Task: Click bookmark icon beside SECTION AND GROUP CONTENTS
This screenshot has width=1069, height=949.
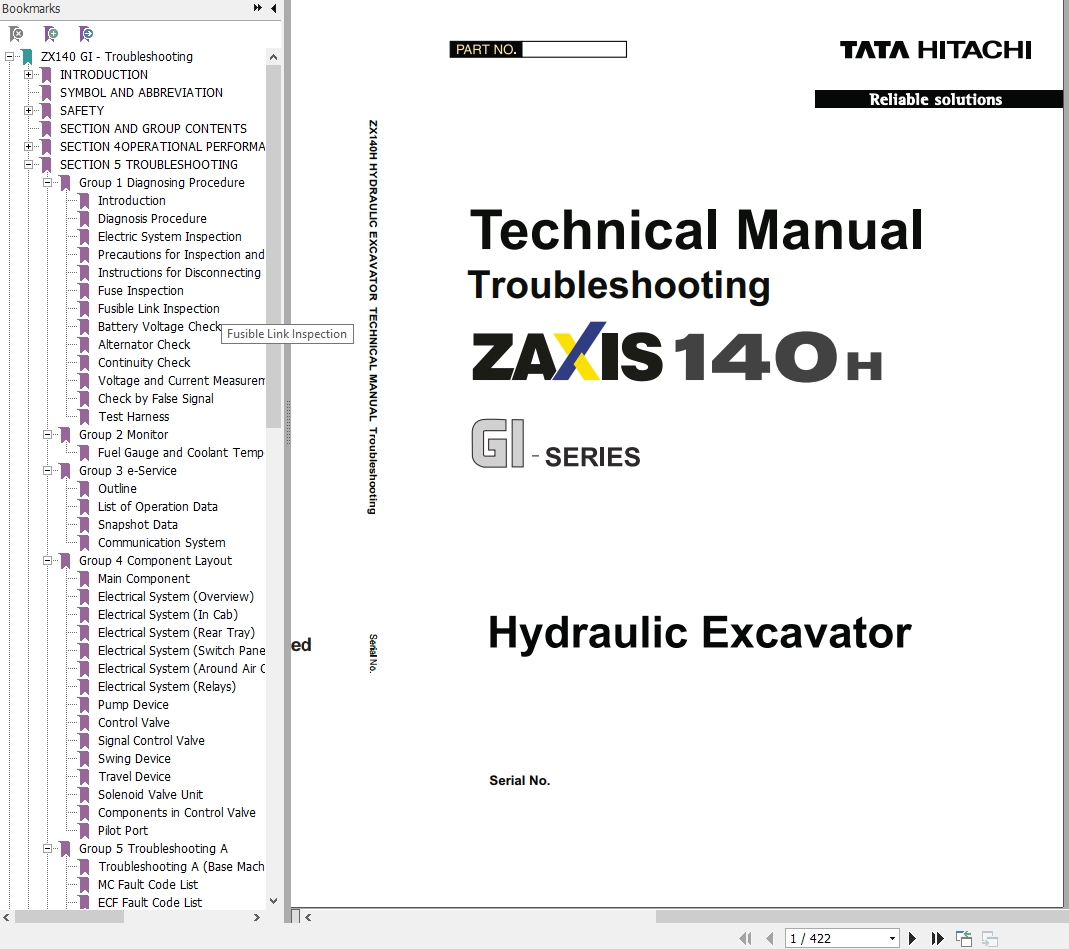Action: click(46, 129)
